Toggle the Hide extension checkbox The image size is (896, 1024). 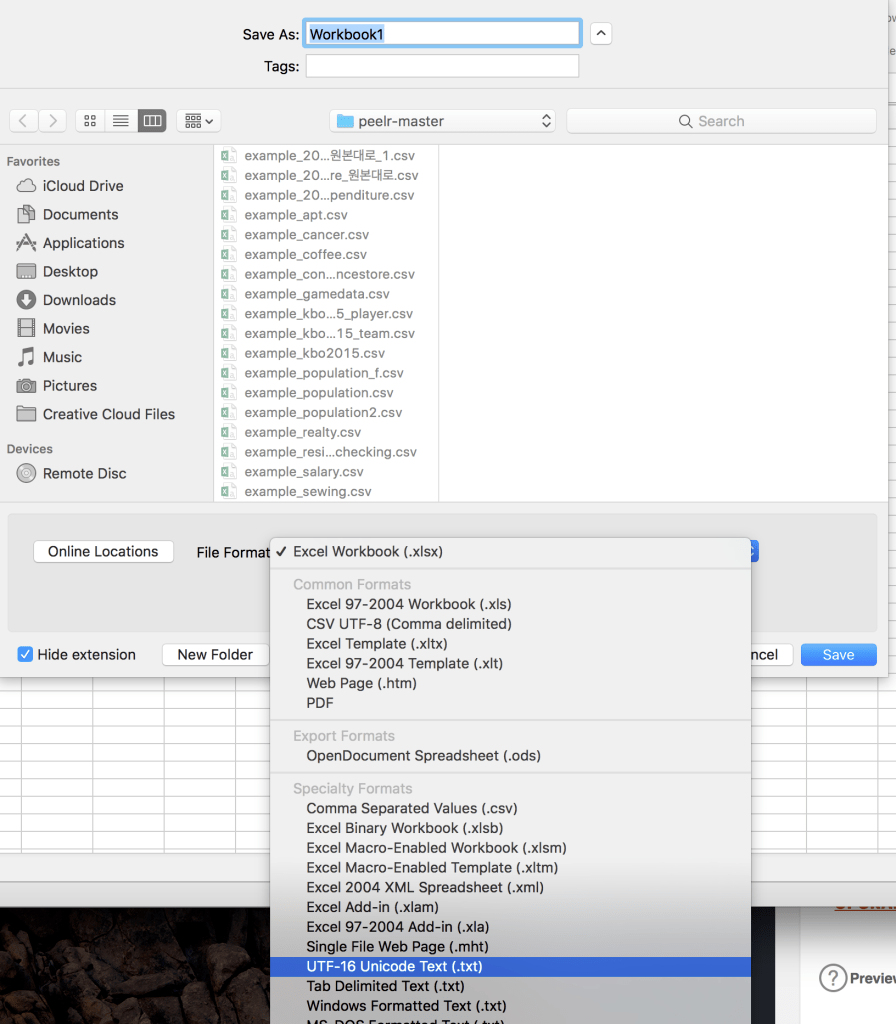click(x=25, y=654)
